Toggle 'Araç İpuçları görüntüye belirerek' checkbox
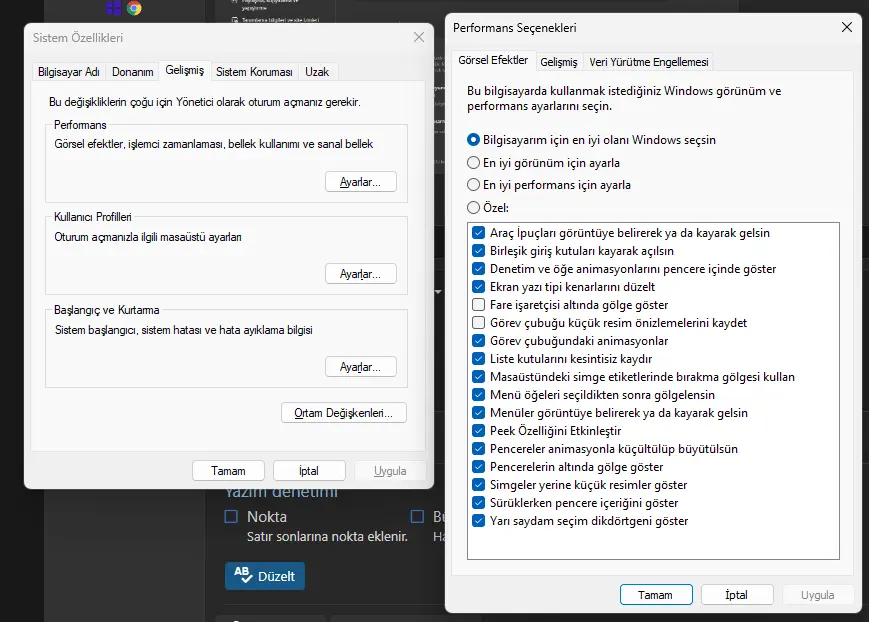Screen dimensions: 869x622 point(478,233)
